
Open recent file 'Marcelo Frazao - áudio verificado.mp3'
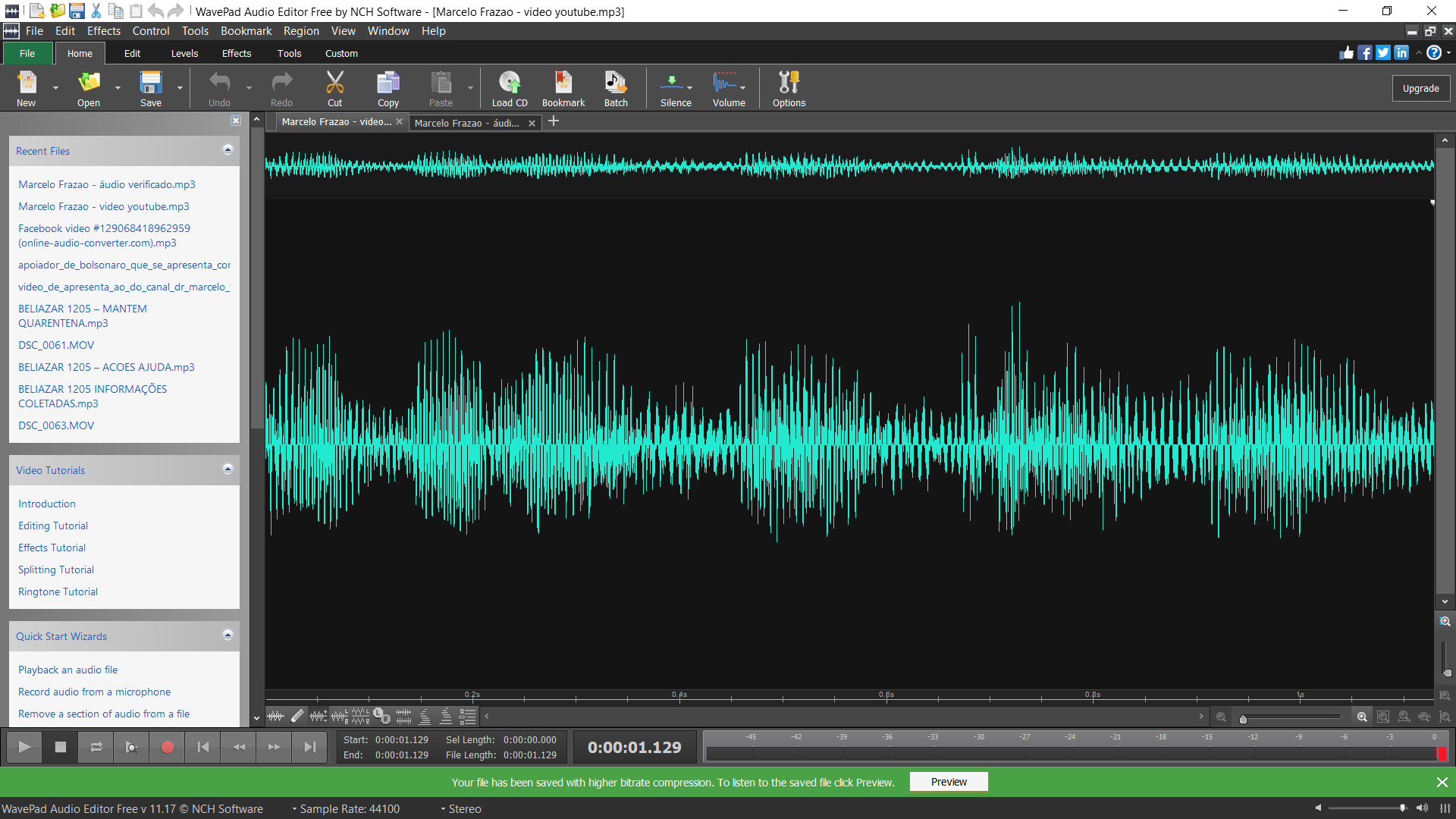click(x=107, y=184)
